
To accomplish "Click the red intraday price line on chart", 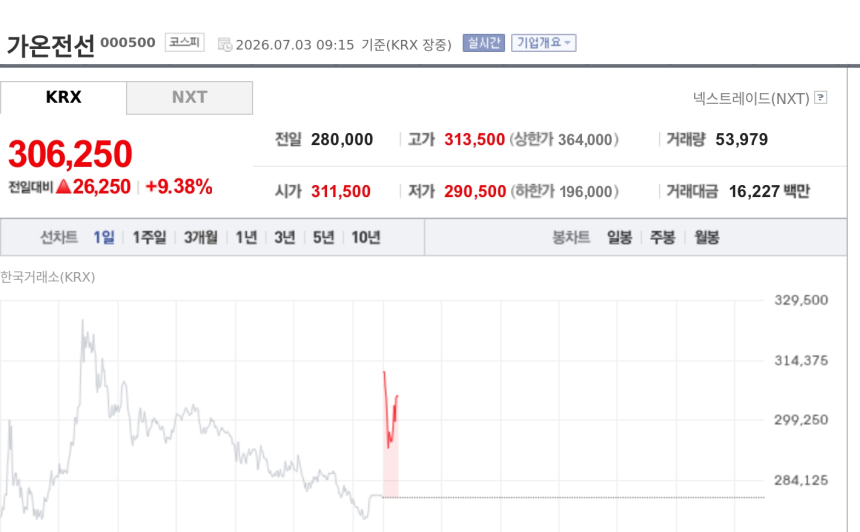I will pos(391,417).
